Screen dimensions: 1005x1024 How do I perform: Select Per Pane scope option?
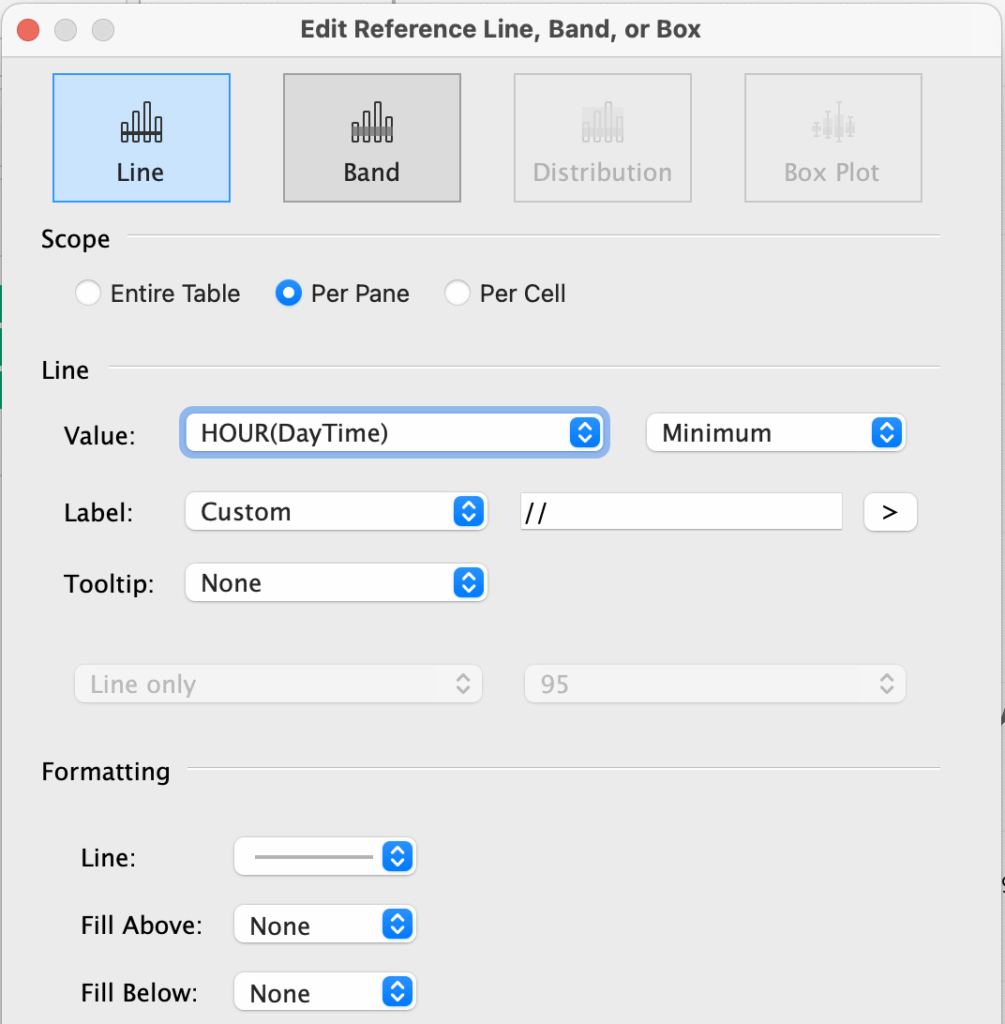click(x=289, y=294)
